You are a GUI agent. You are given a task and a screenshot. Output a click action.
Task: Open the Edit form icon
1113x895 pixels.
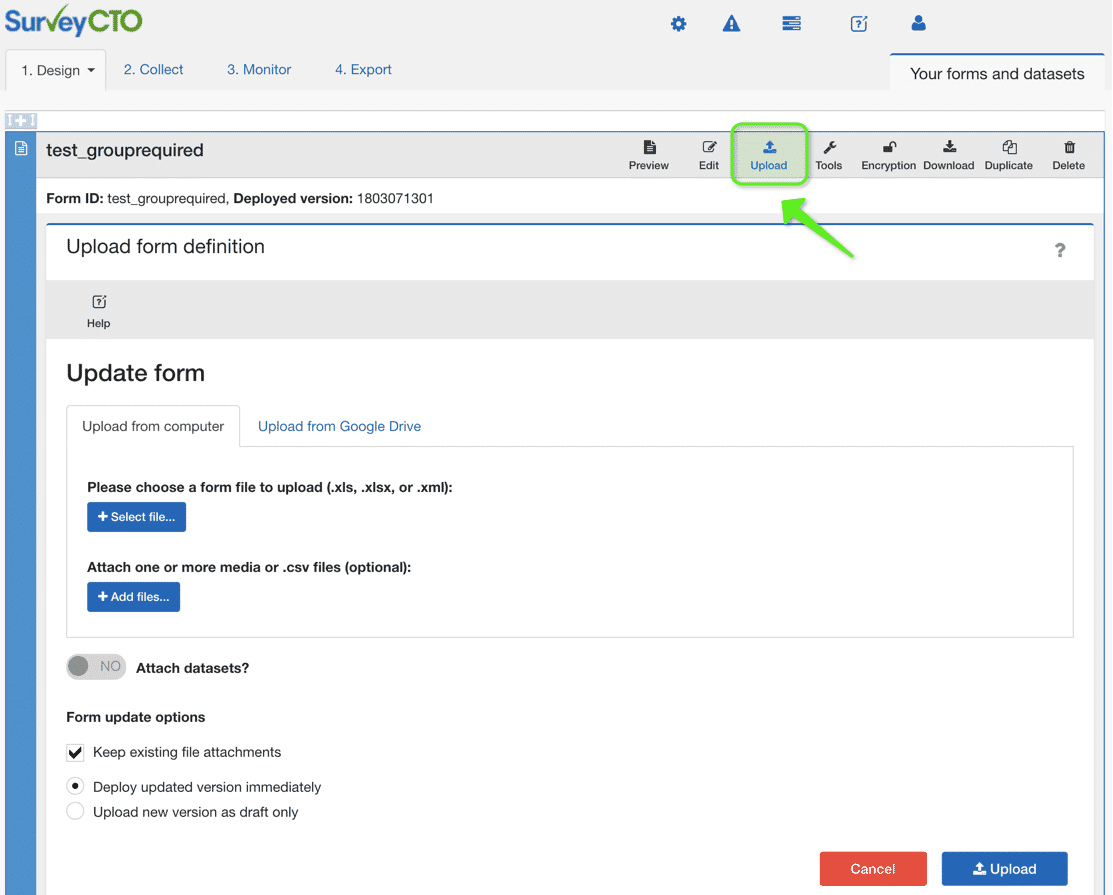click(x=708, y=155)
